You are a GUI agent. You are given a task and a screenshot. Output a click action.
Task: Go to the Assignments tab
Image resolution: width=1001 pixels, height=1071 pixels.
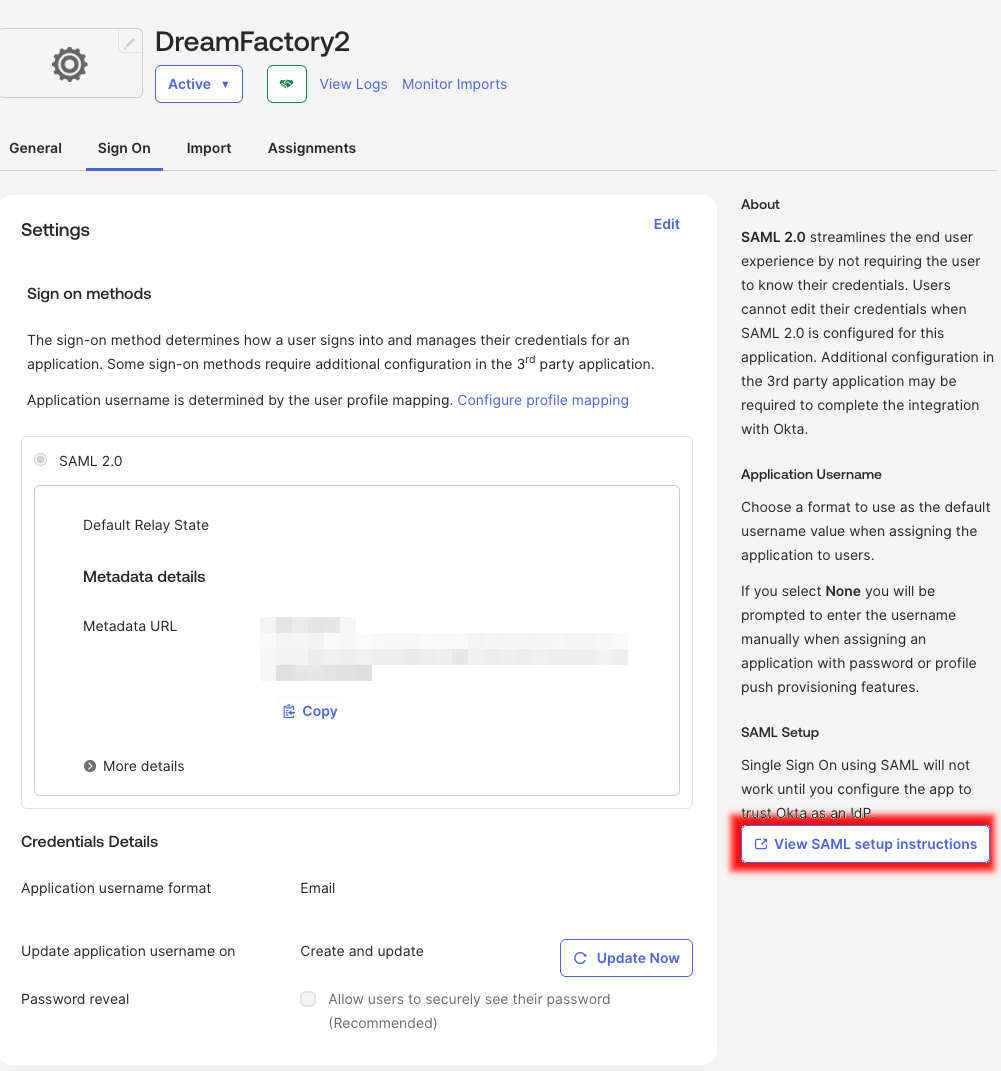coord(311,148)
